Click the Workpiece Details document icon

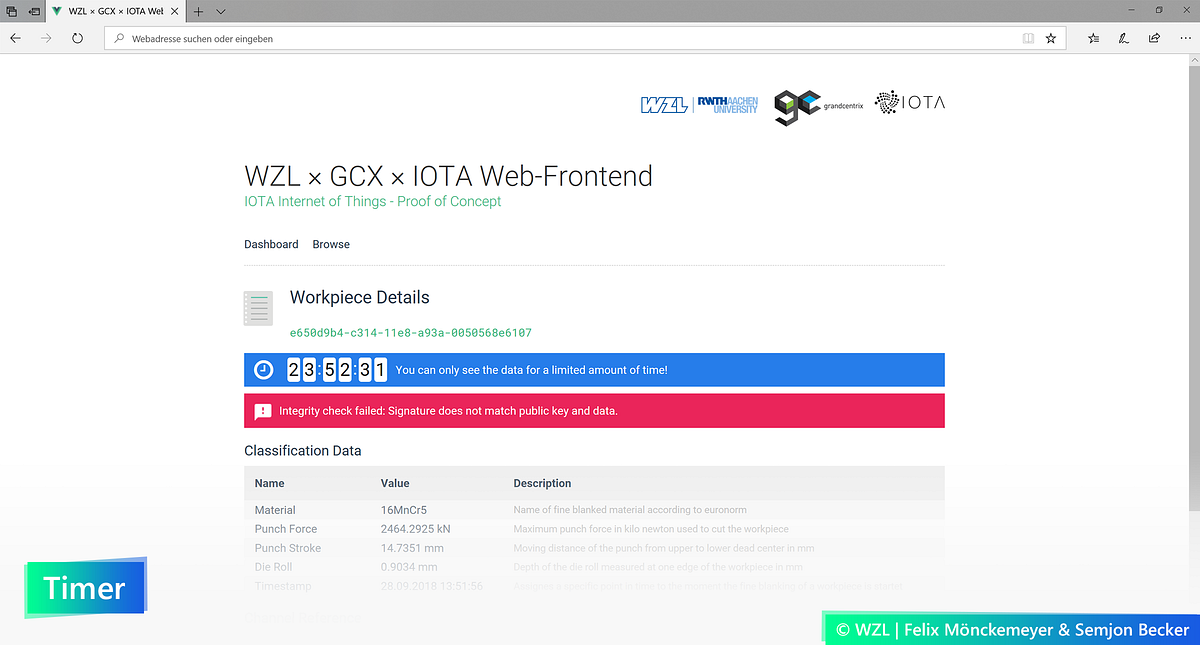click(258, 309)
